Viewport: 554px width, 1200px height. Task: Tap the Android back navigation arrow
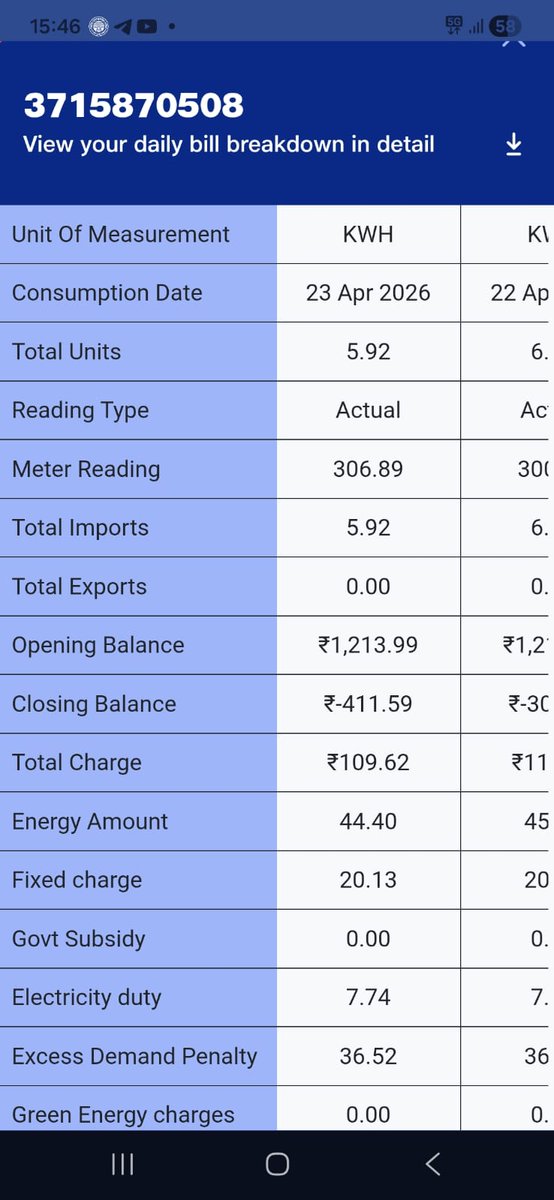click(x=433, y=1163)
